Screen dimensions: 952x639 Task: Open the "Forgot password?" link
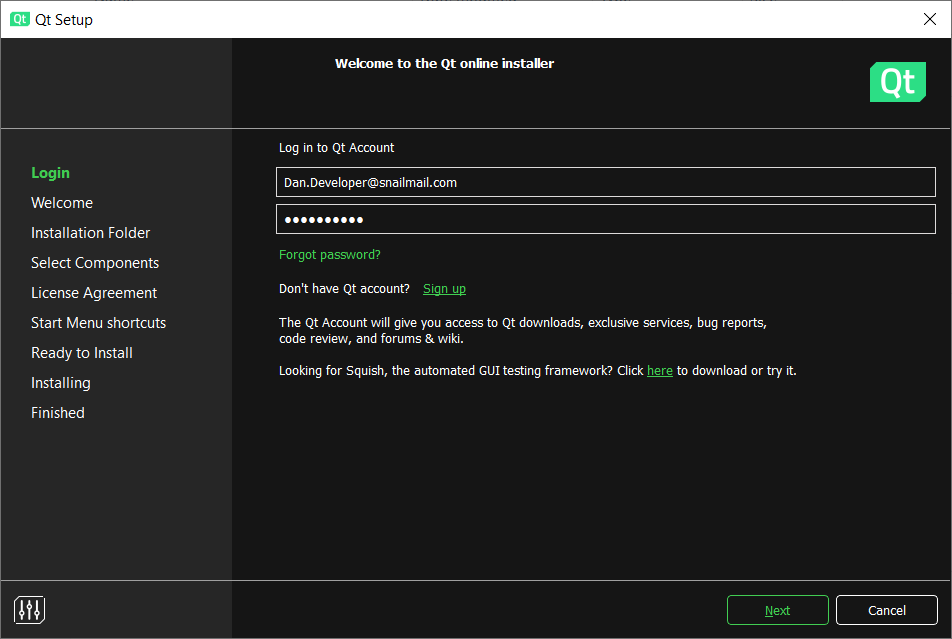pos(329,254)
